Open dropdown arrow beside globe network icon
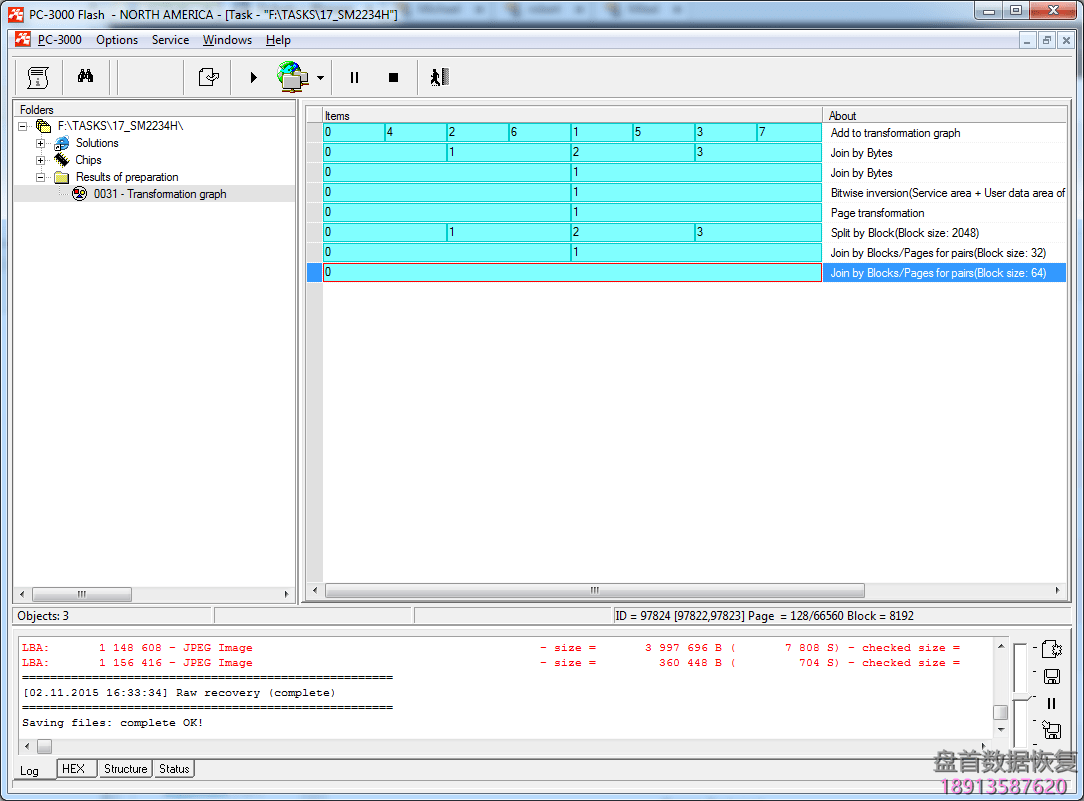Image resolution: width=1084 pixels, height=801 pixels. pyautogui.click(x=320, y=78)
